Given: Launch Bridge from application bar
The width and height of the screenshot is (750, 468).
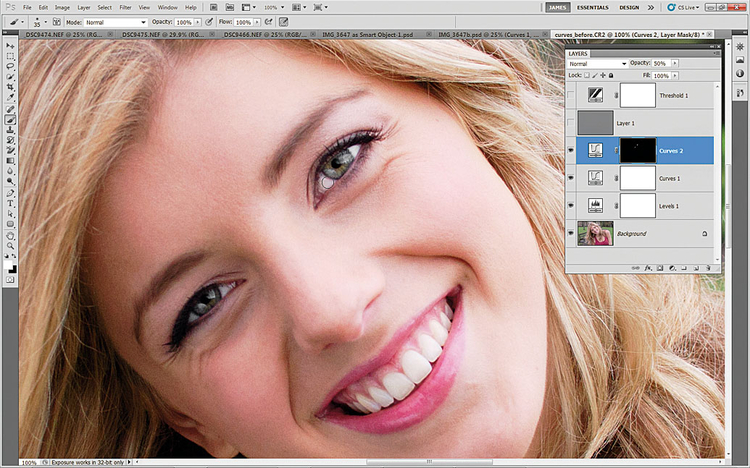Looking at the screenshot, I should coord(214,7).
